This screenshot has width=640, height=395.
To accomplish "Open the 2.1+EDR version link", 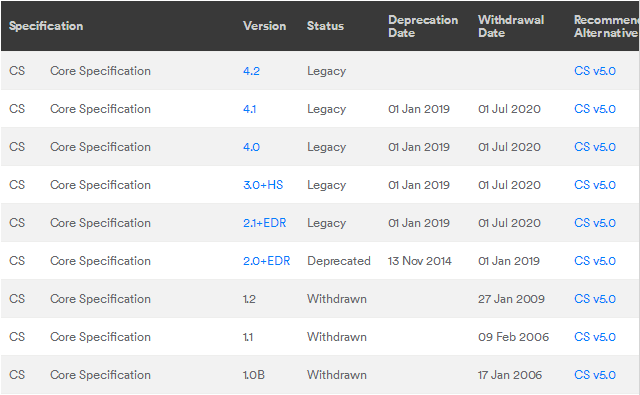I will 264,223.
